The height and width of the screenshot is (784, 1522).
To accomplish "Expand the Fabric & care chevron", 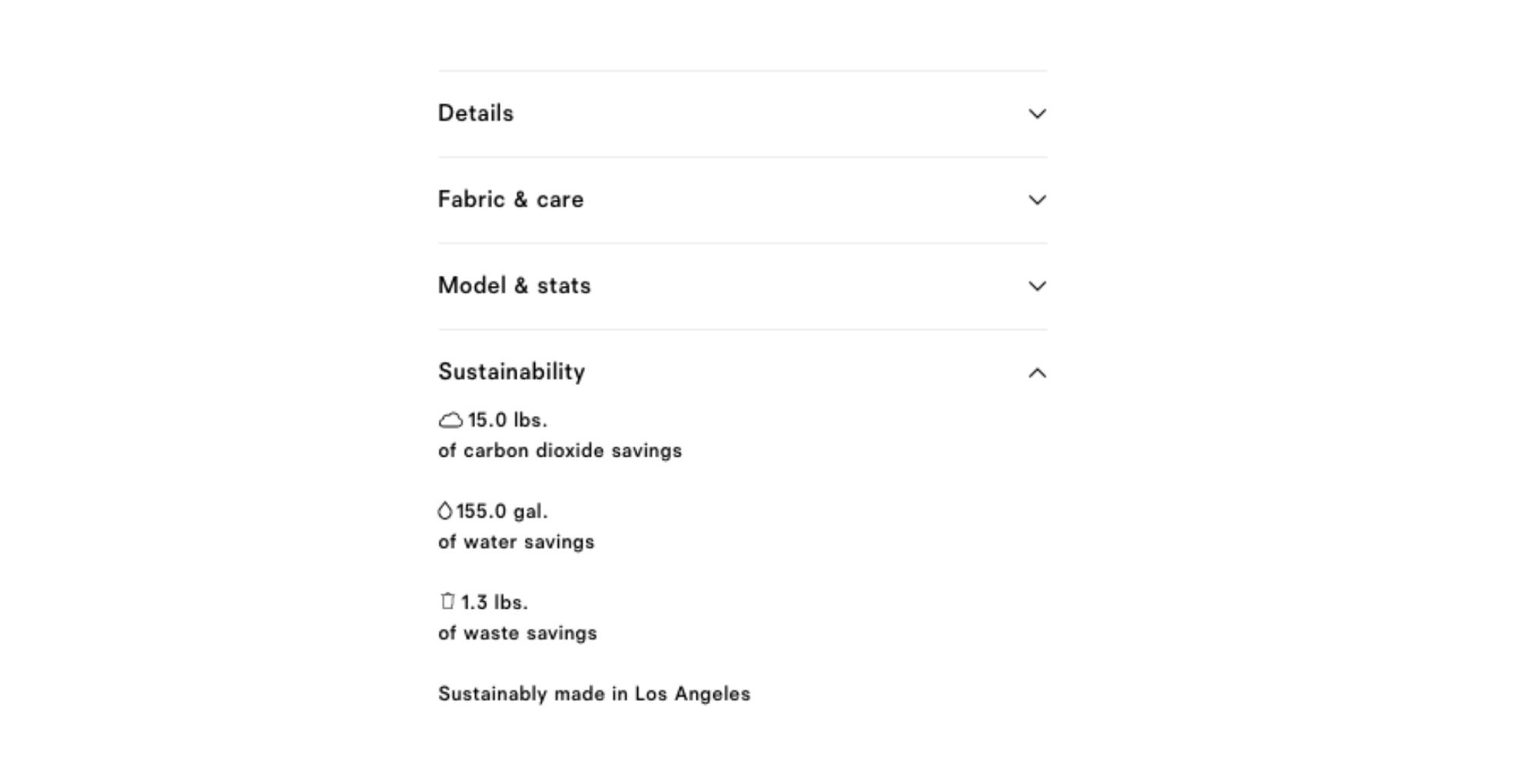I will [x=1037, y=200].
